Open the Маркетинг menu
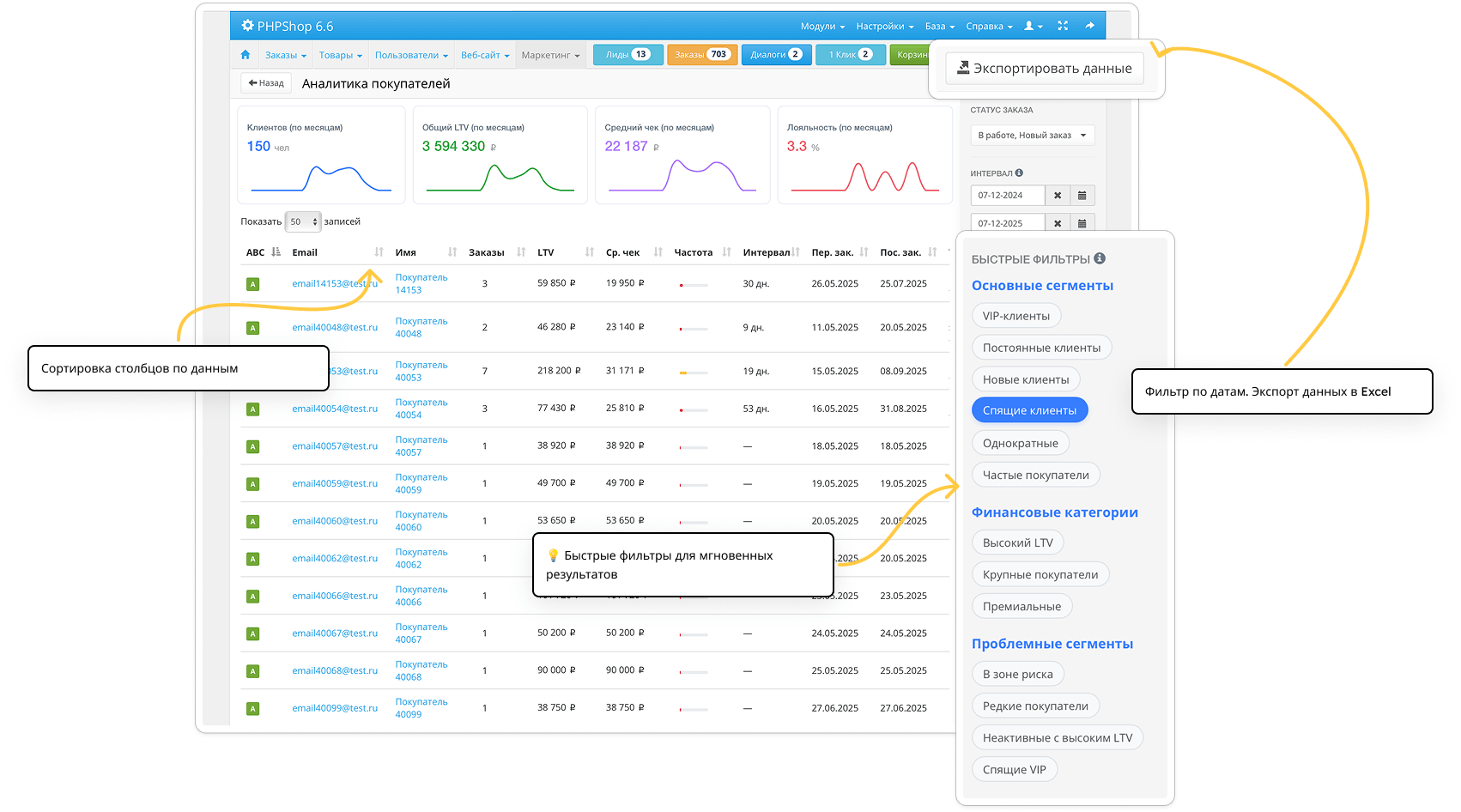Screen dimensions: 1461x812 pos(550,55)
